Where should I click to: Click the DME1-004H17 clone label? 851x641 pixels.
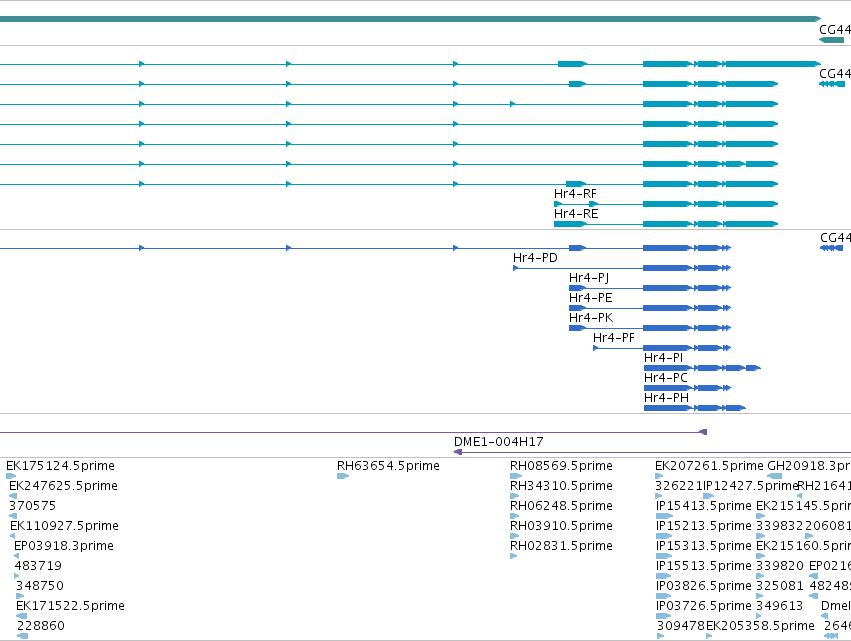click(x=499, y=442)
